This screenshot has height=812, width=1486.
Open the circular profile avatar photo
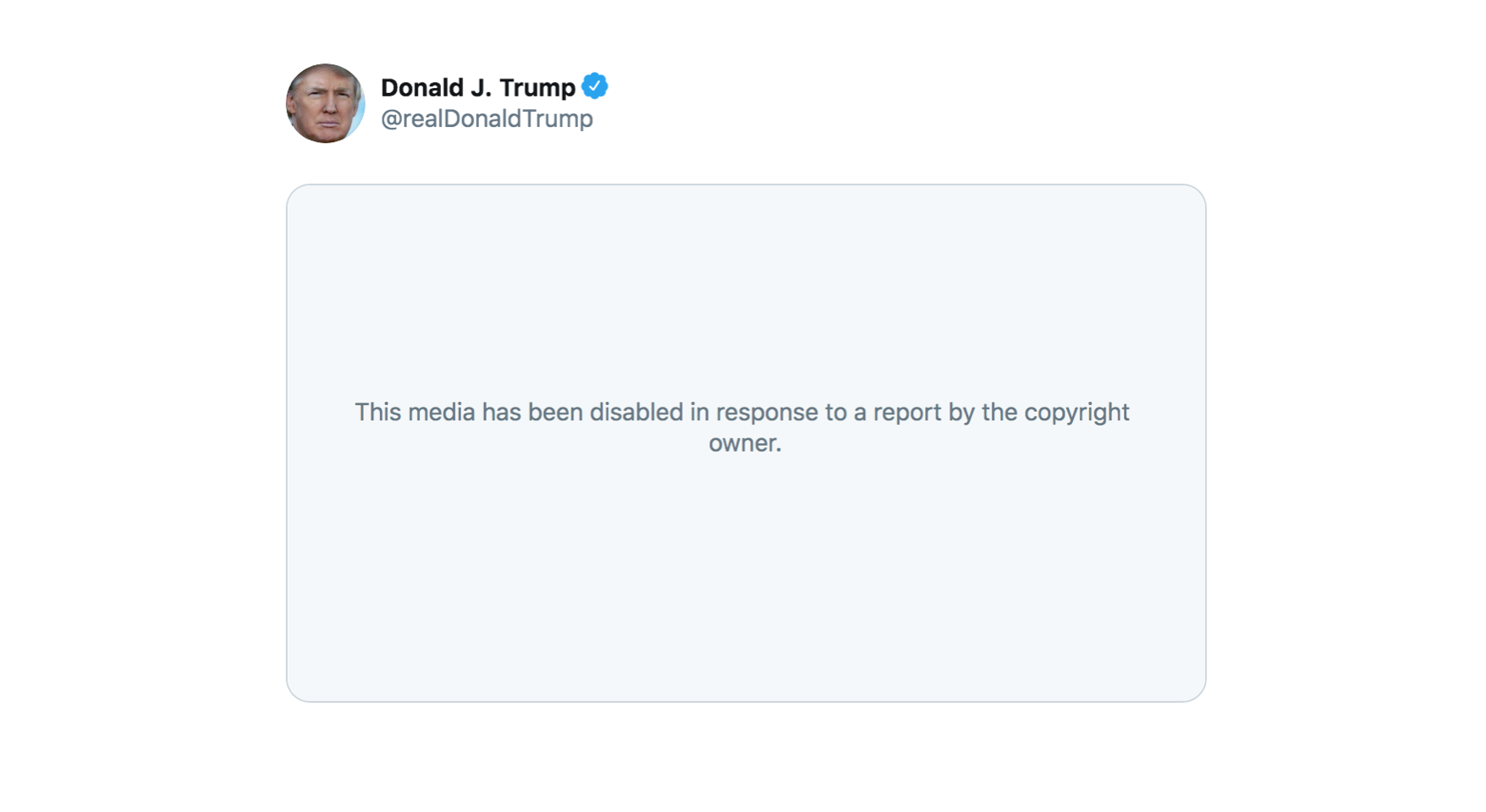point(325,103)
